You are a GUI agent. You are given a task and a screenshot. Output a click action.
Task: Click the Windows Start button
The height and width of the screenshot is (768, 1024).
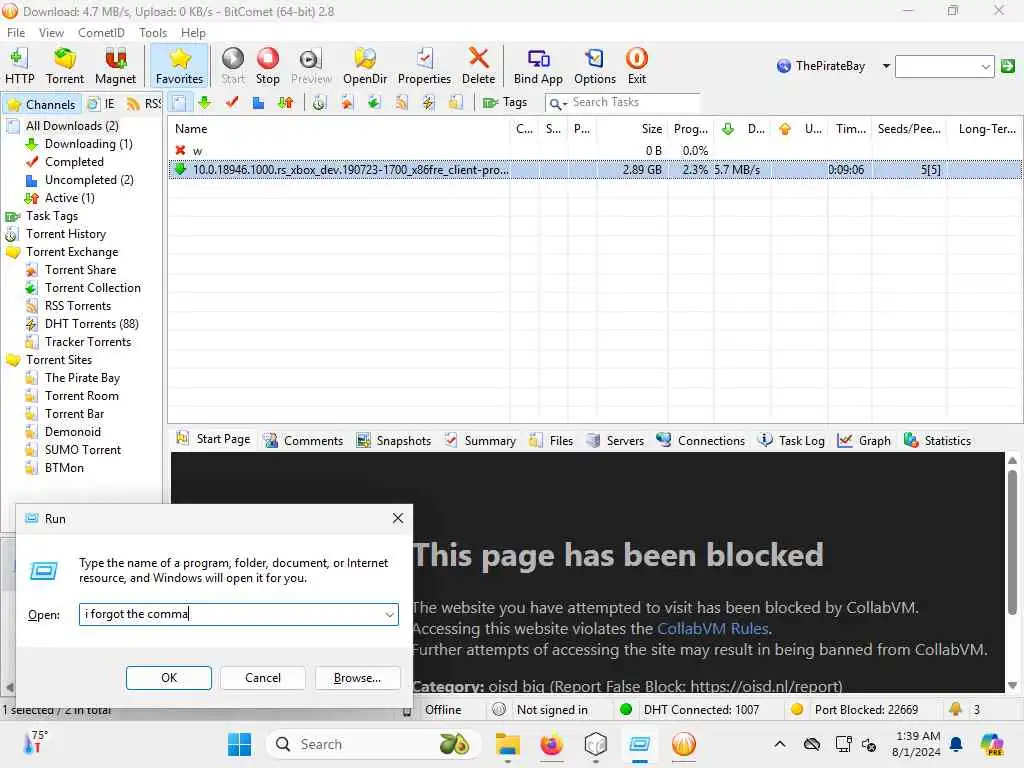[x=239, y=744]
